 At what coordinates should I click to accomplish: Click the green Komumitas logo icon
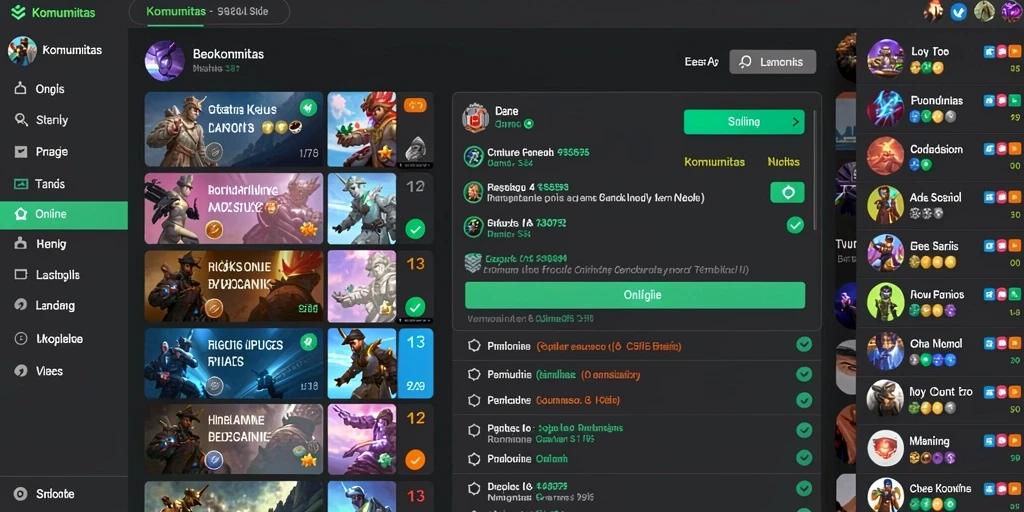click(18, 12)
